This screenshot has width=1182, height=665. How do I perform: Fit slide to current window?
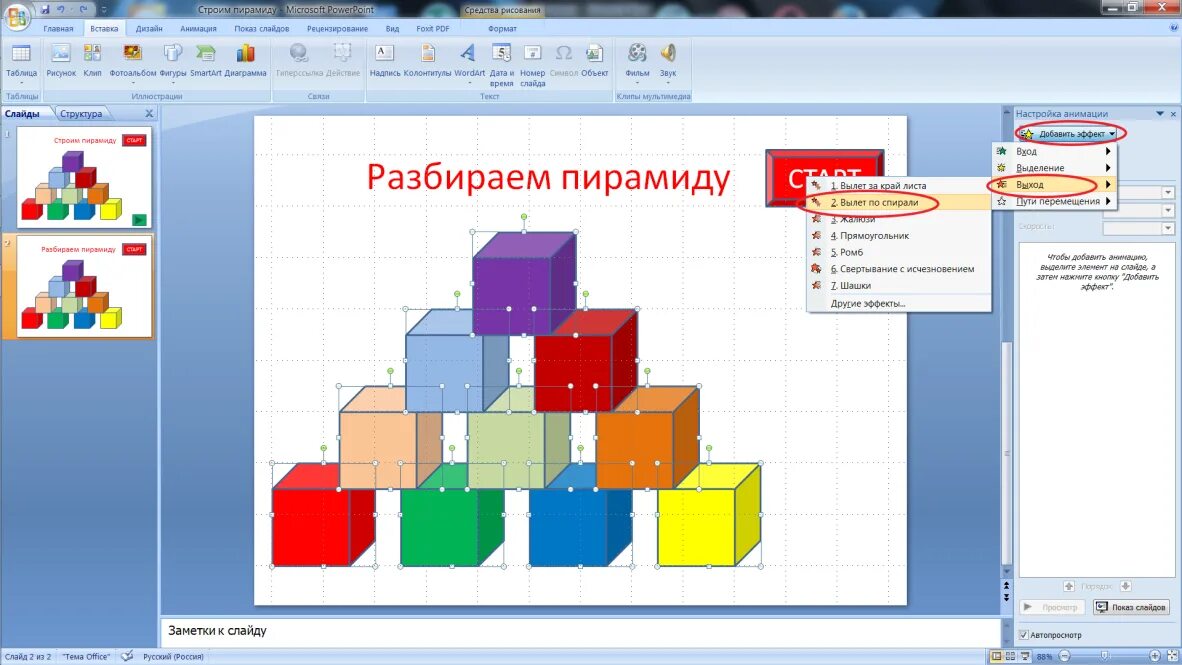1172,657
